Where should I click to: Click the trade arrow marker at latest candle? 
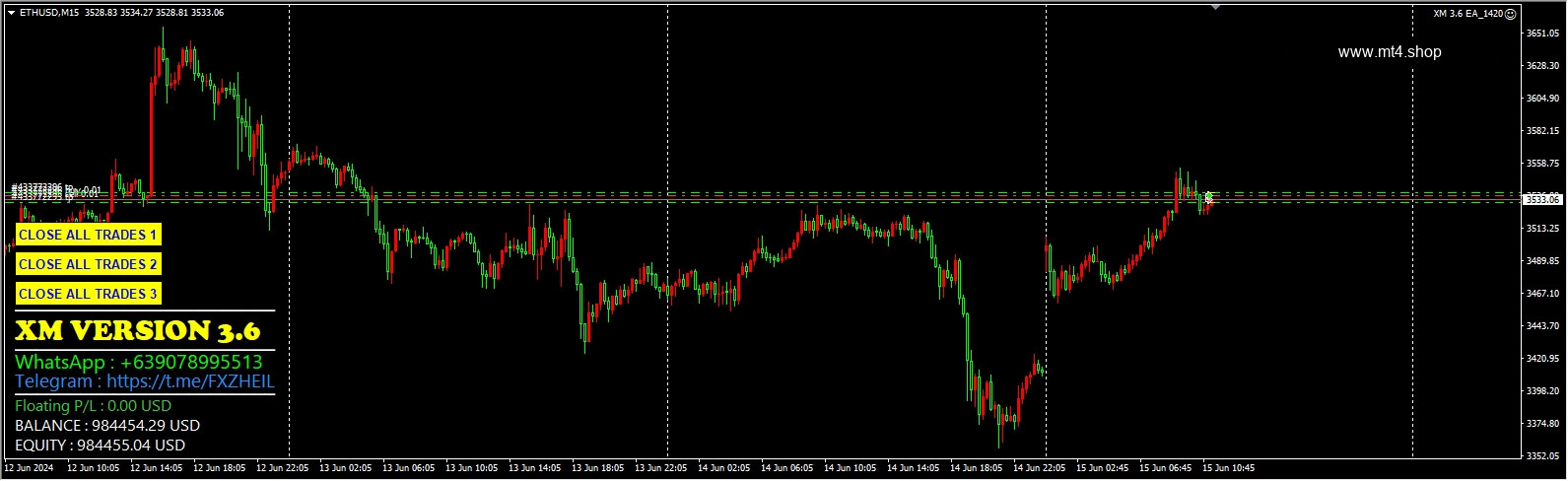1209,197
